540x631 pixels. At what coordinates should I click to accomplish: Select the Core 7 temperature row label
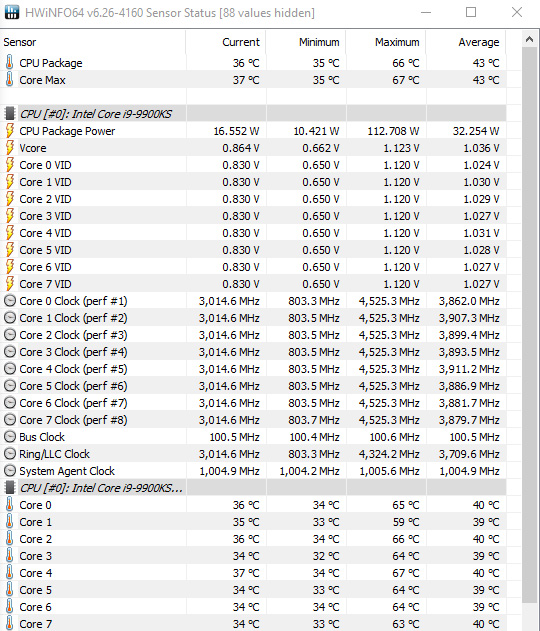[35, 623]
